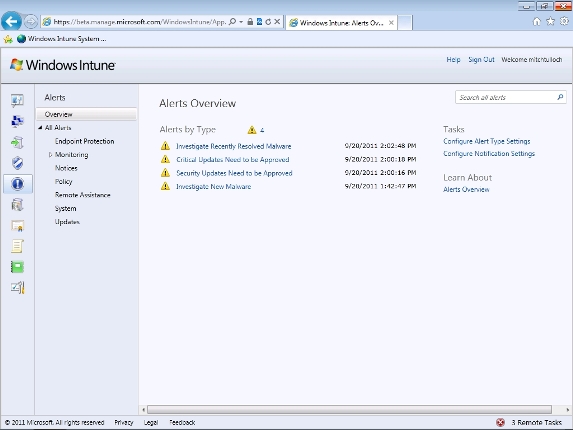Open a new browser tab

pos(405,23)
